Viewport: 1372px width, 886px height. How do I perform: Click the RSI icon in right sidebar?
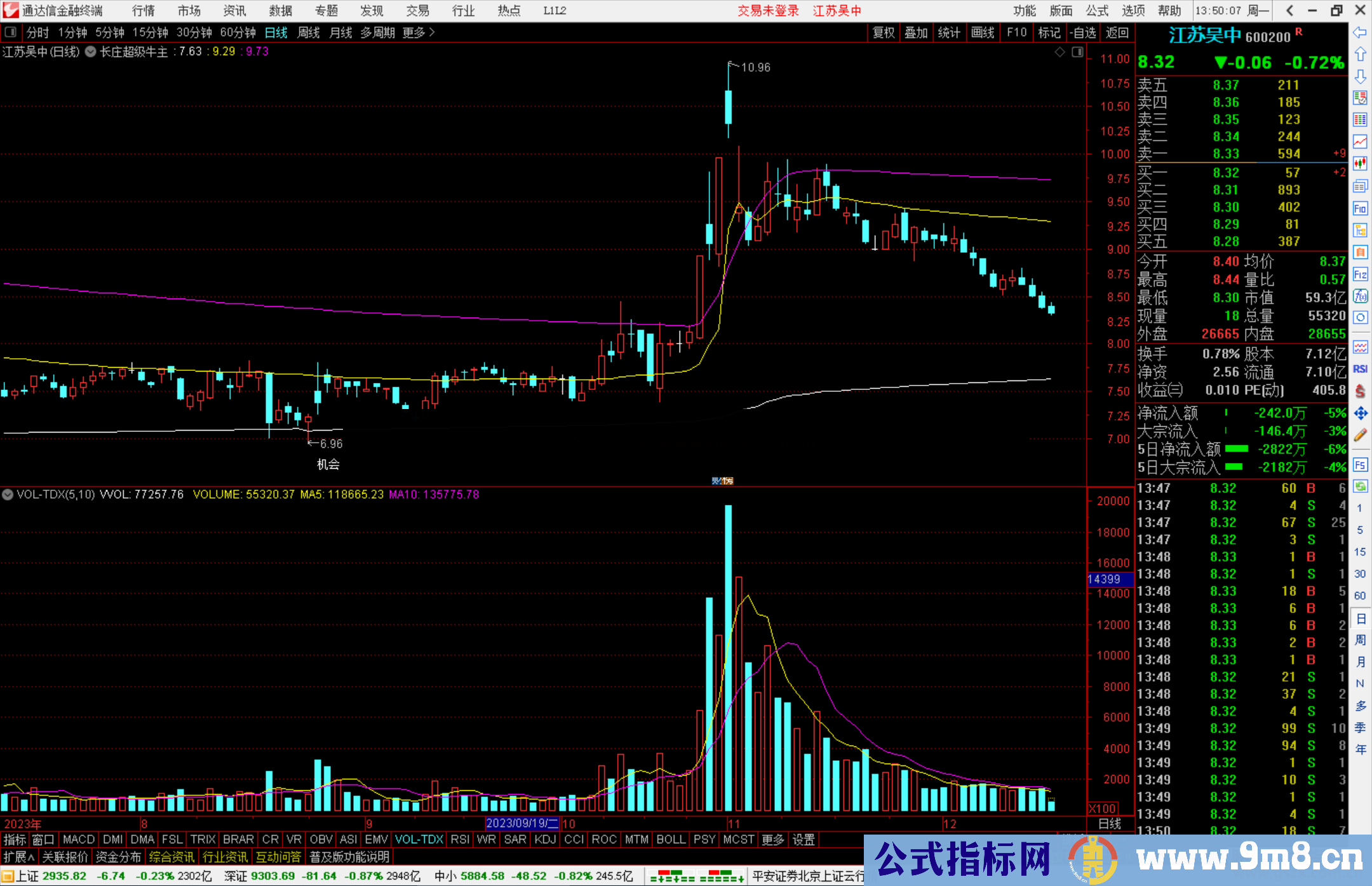1360,369
